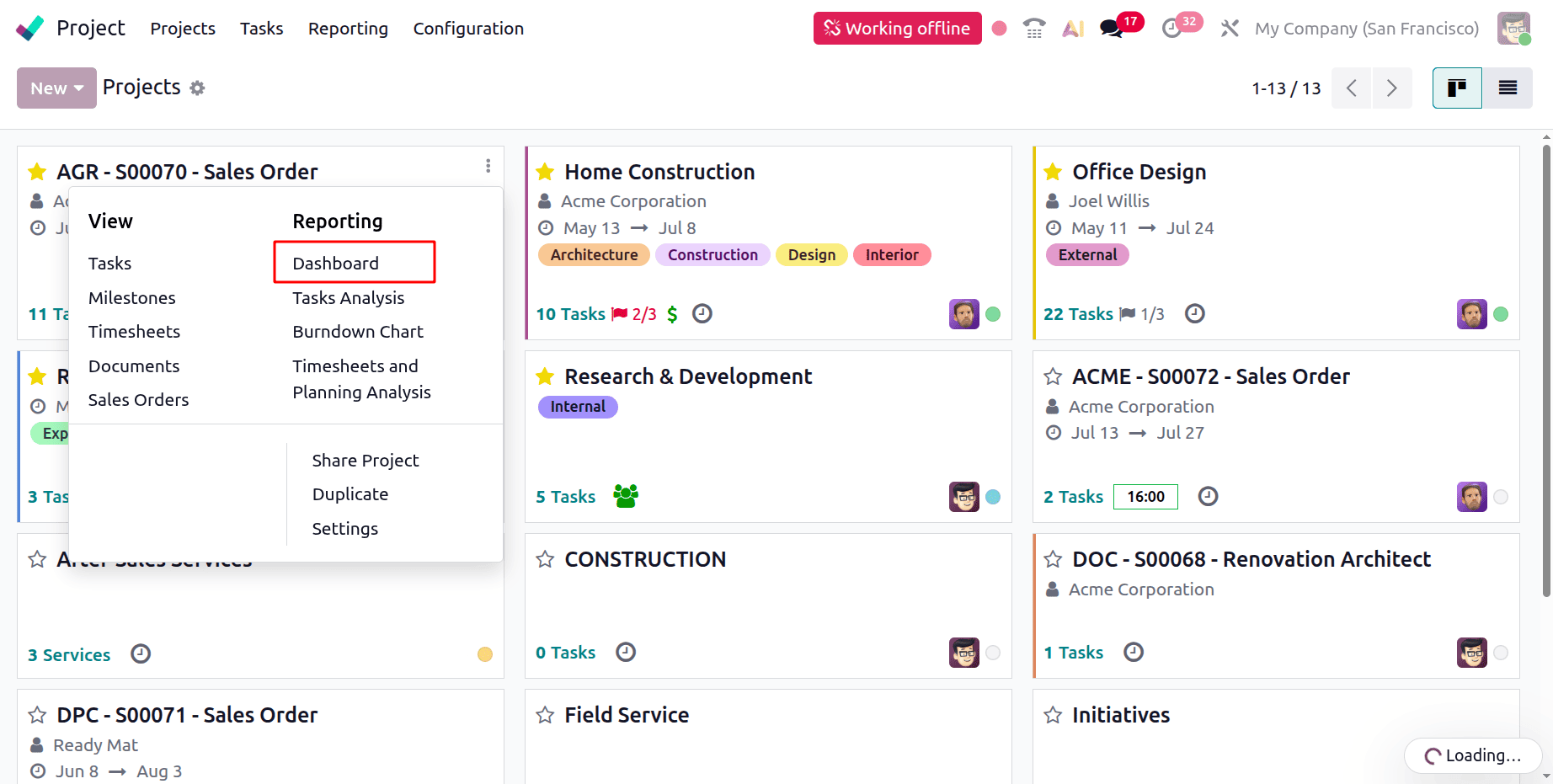This screenshot has height=784, width=1553.
Task: Open Projects top menu
Action: tap(183, 29)
